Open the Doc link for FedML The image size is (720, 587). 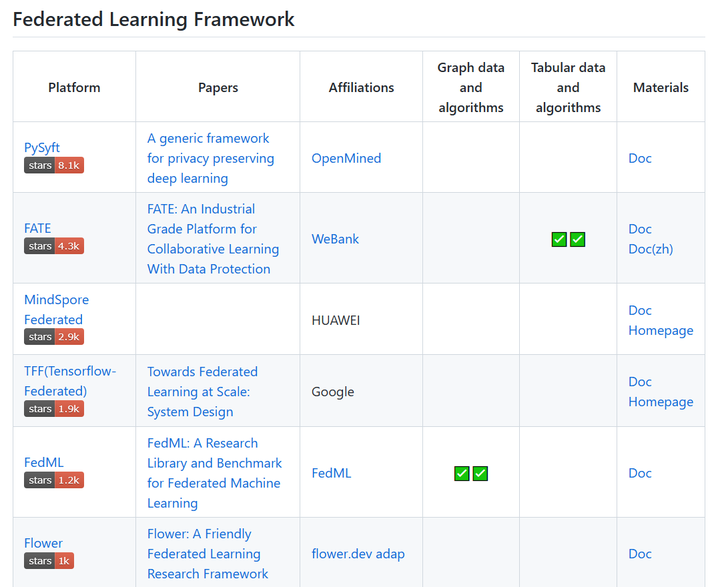coord(640,473)
